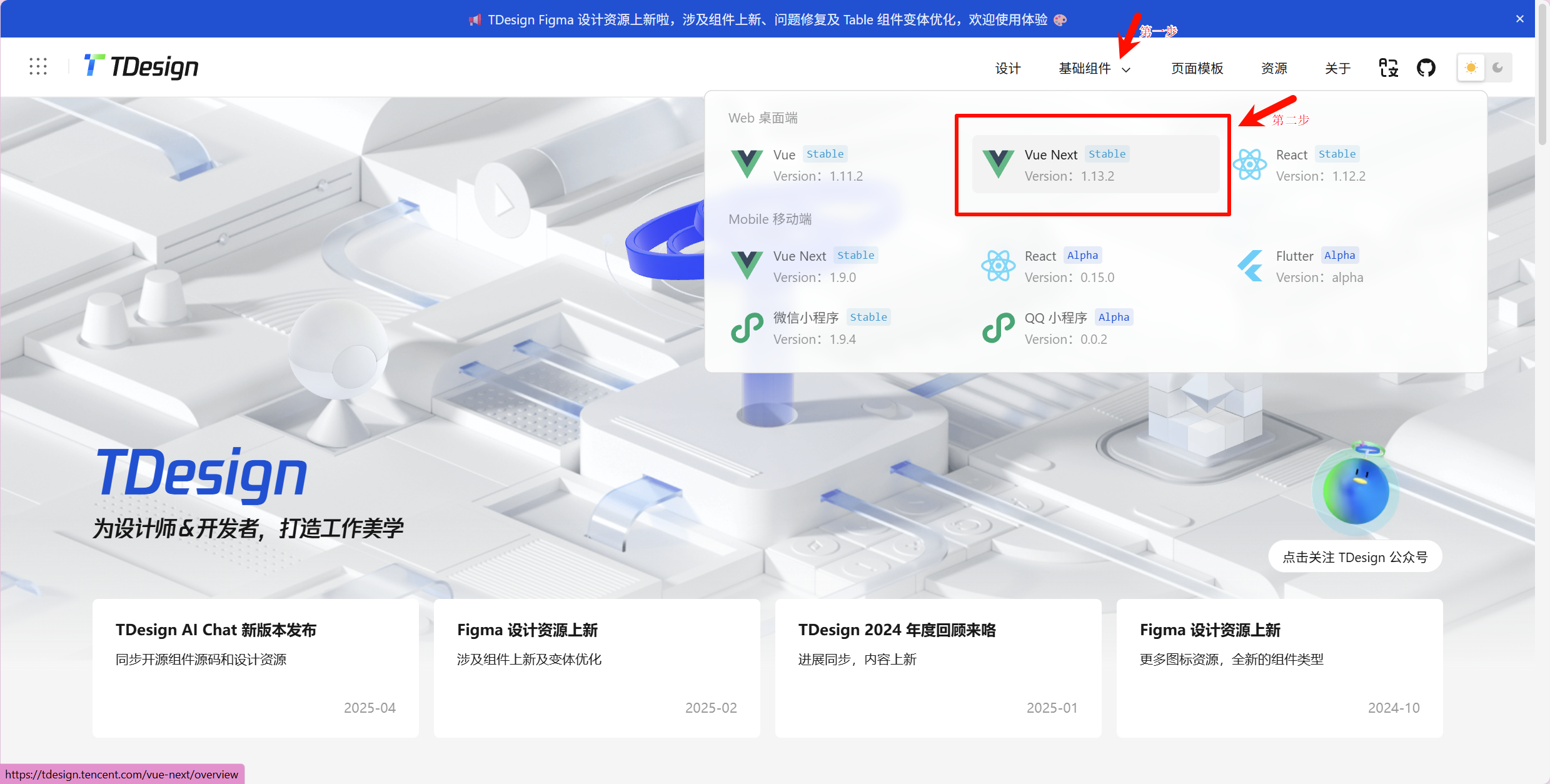Close the top announcement banner
This screenshot has width=1550, height=784.
[x=1520, y=19]
